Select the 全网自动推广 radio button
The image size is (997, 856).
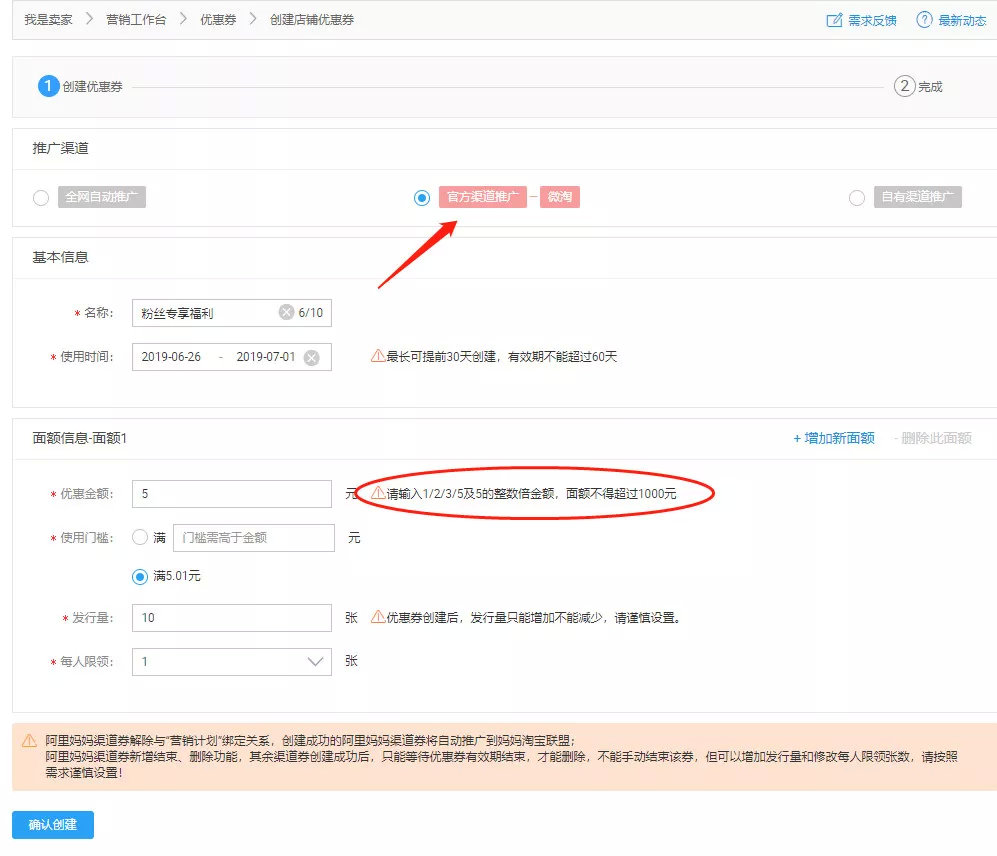pyautogui.click(x=40, y=197)
